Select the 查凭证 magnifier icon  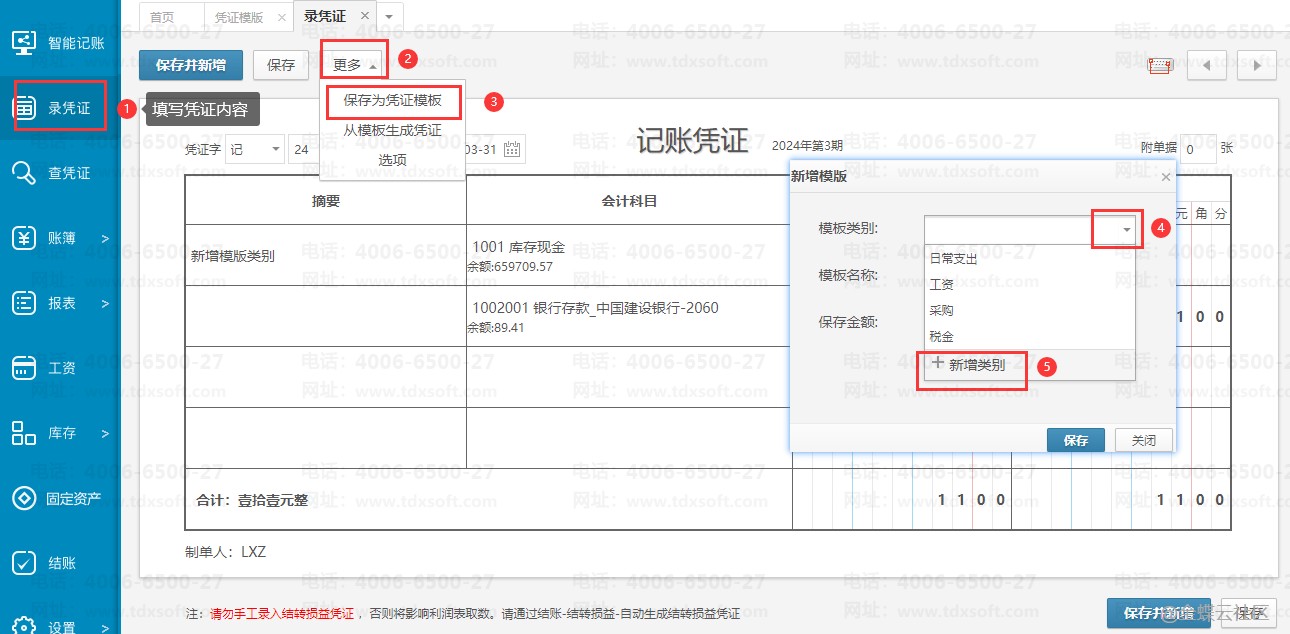24,173
